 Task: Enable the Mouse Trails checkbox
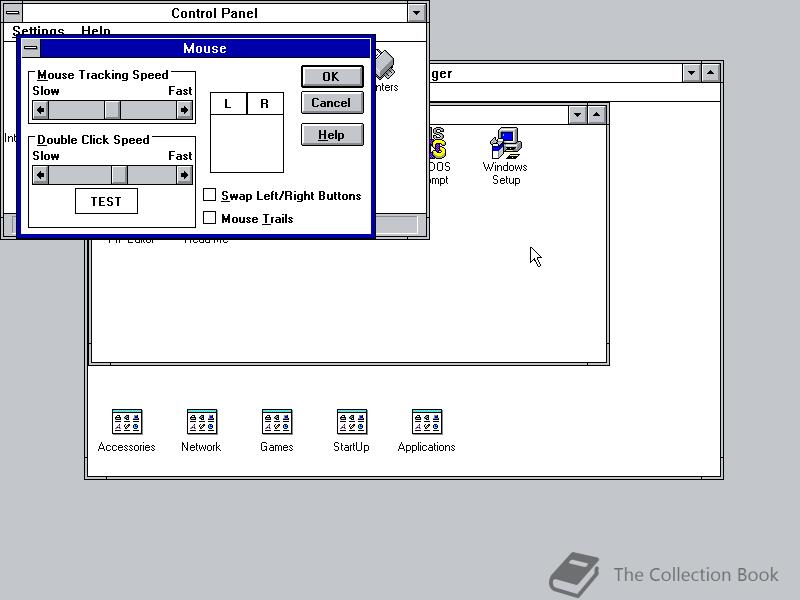[209, 218]
